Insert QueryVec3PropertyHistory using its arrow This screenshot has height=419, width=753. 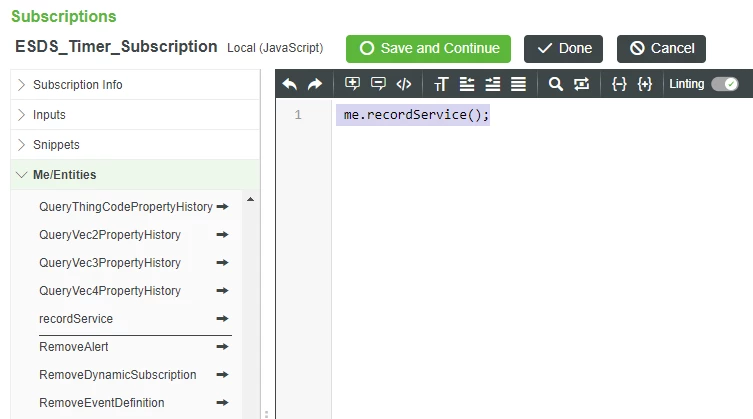click(x=222, y=262)
